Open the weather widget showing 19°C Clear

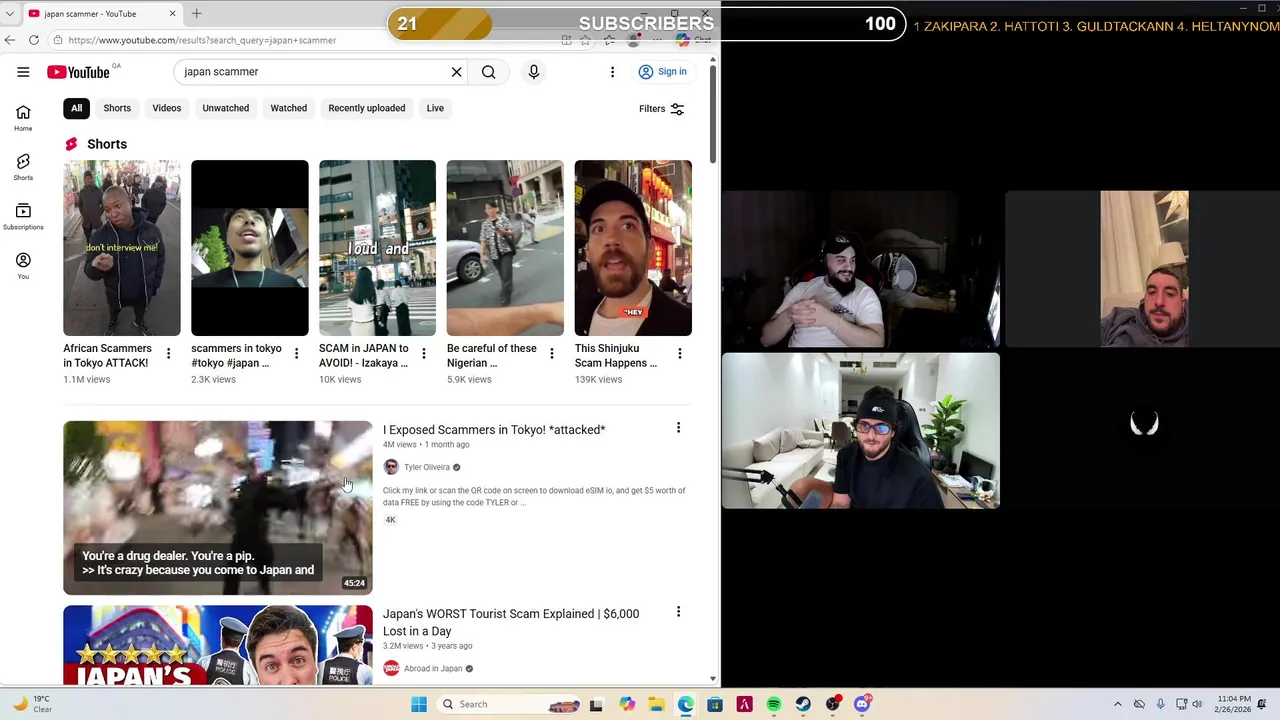point(32,704)
